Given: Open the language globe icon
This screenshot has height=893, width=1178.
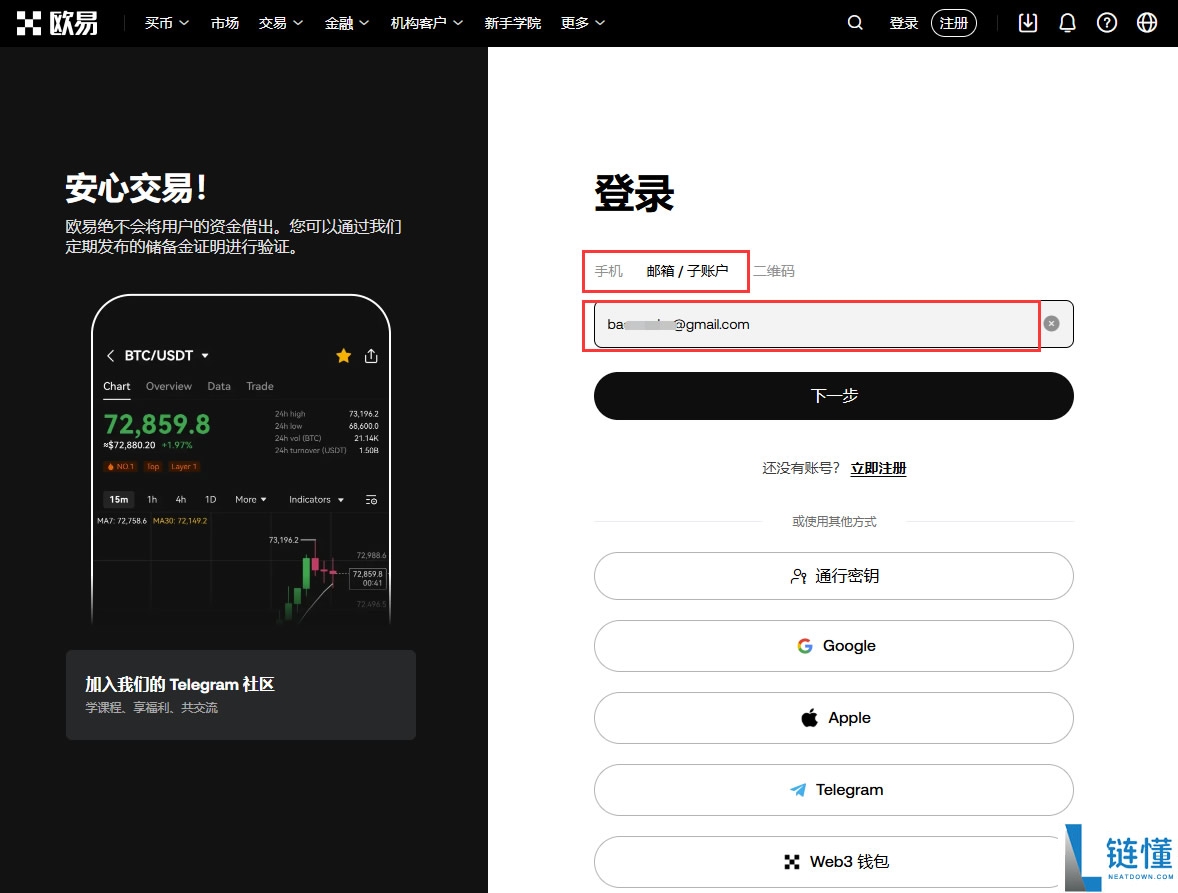Looking at the screenshot, I should [1146, 23].
